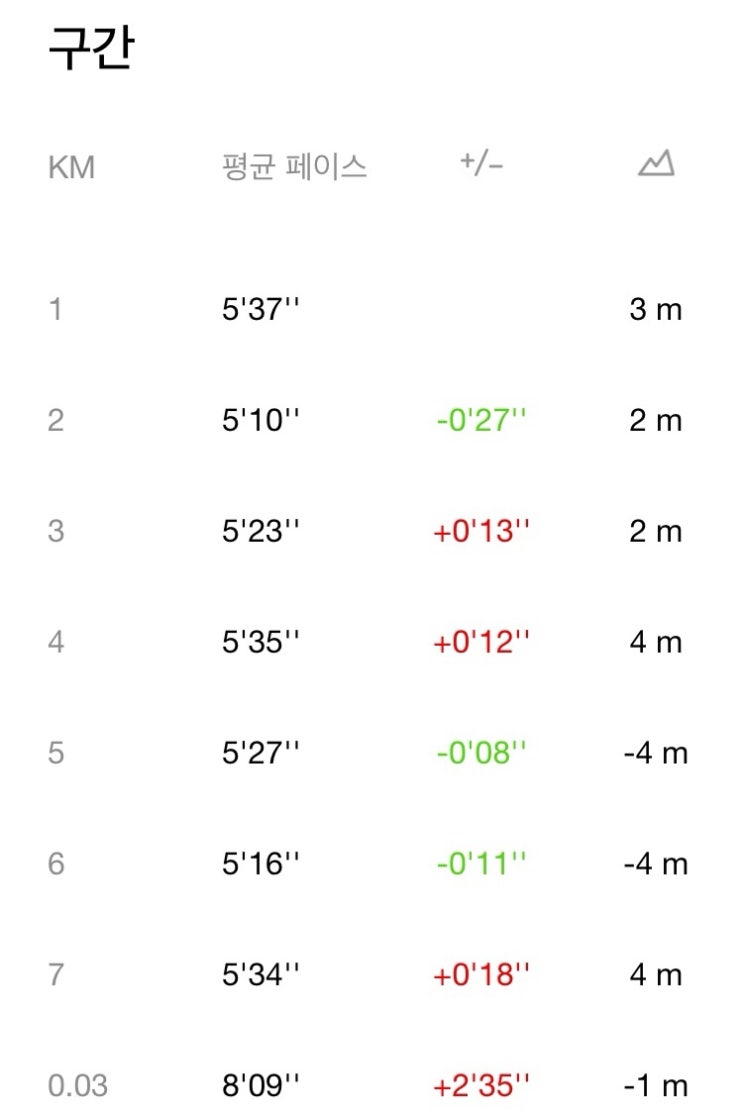Click the 5'35'' average pace value
The width and height of the screenshot is (743, 1119).
(260, 642)
